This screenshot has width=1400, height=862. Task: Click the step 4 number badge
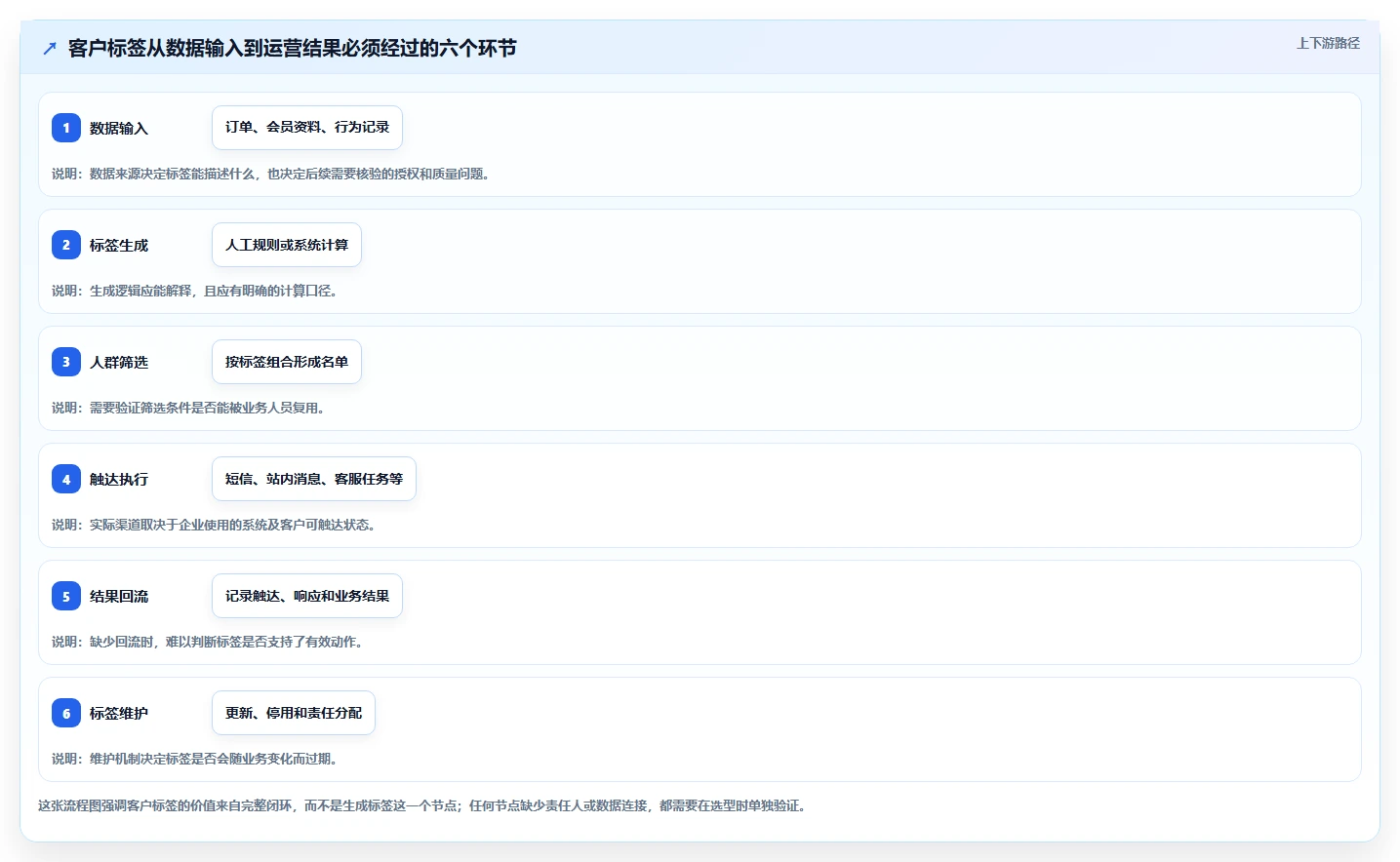tap(66, 479)
